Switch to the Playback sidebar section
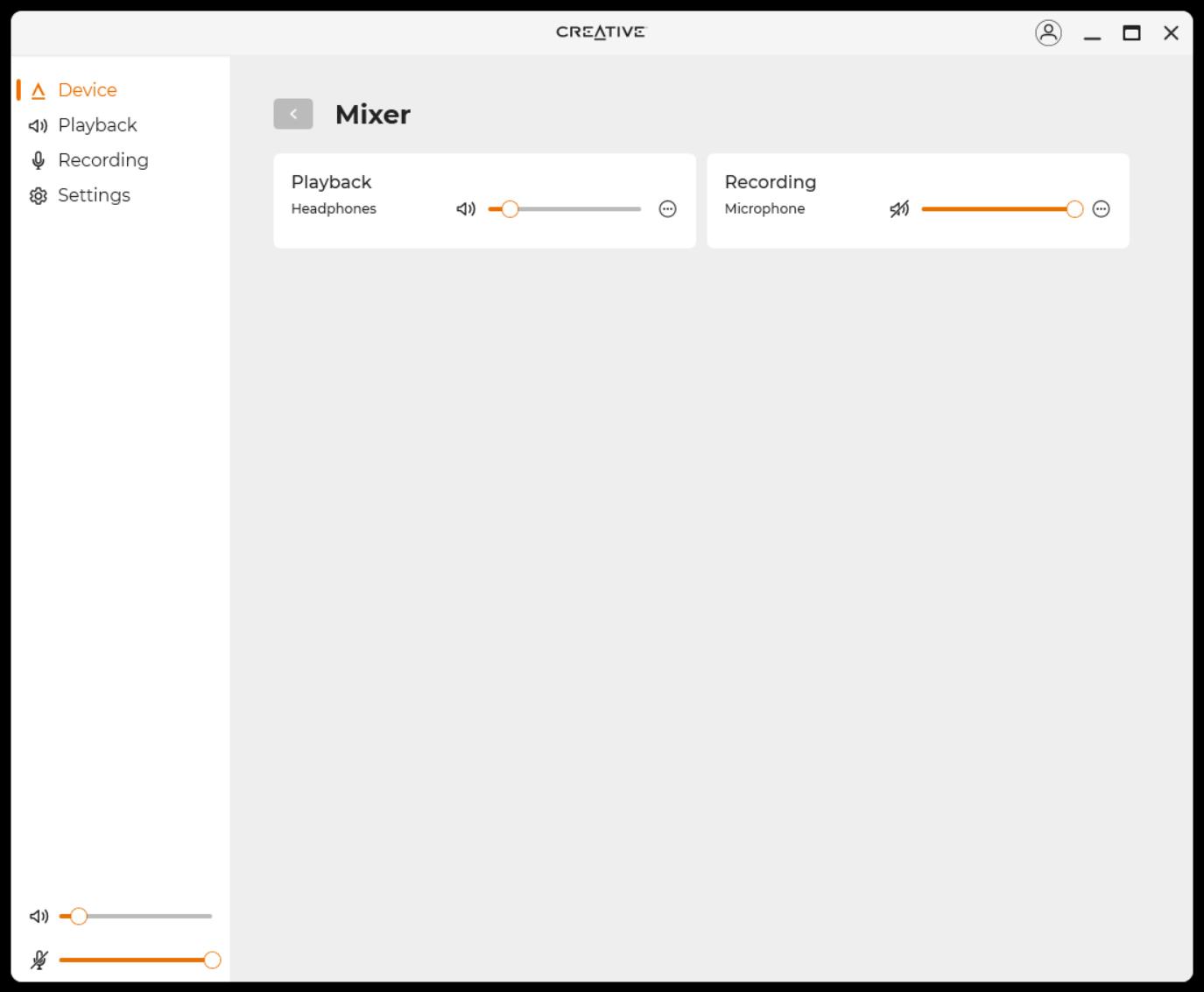 [x=97, y=125]
